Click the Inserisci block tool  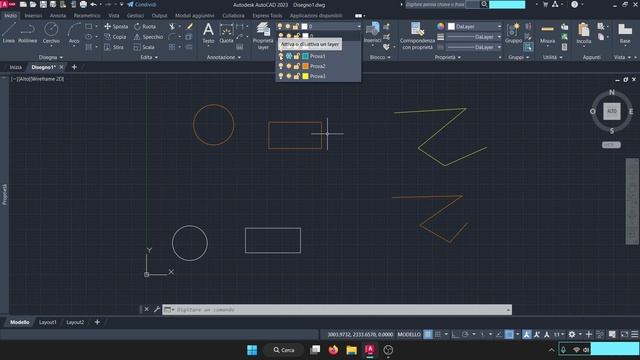[x=372, y=33]
